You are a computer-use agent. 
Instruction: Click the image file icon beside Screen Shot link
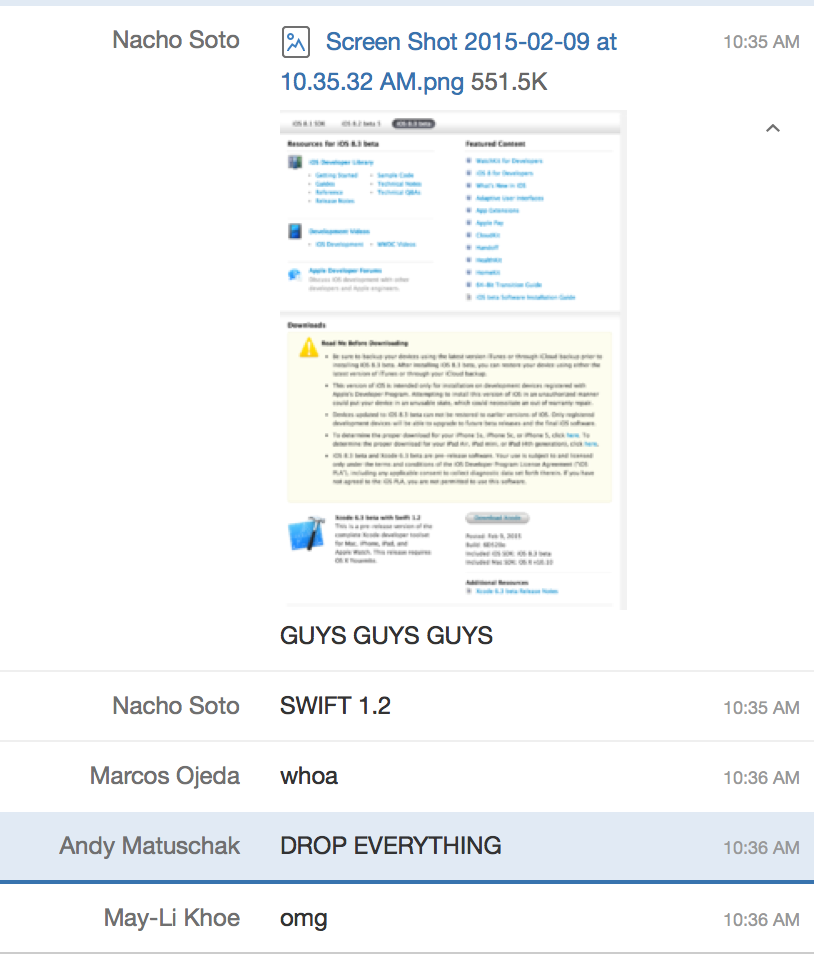pyautogui.click(x=296, y=43)
